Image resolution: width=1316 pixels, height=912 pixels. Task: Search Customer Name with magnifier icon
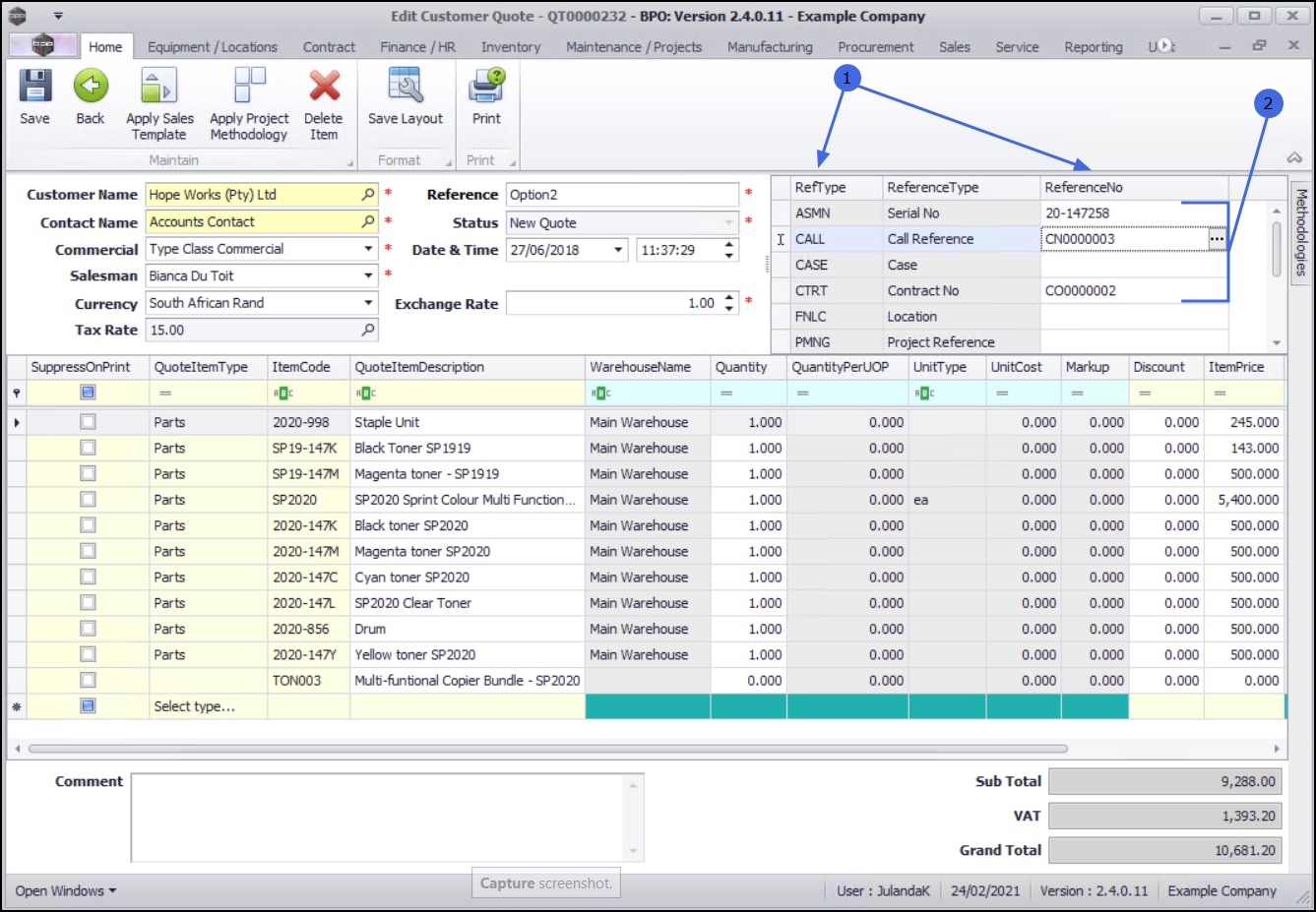point(368,195)
